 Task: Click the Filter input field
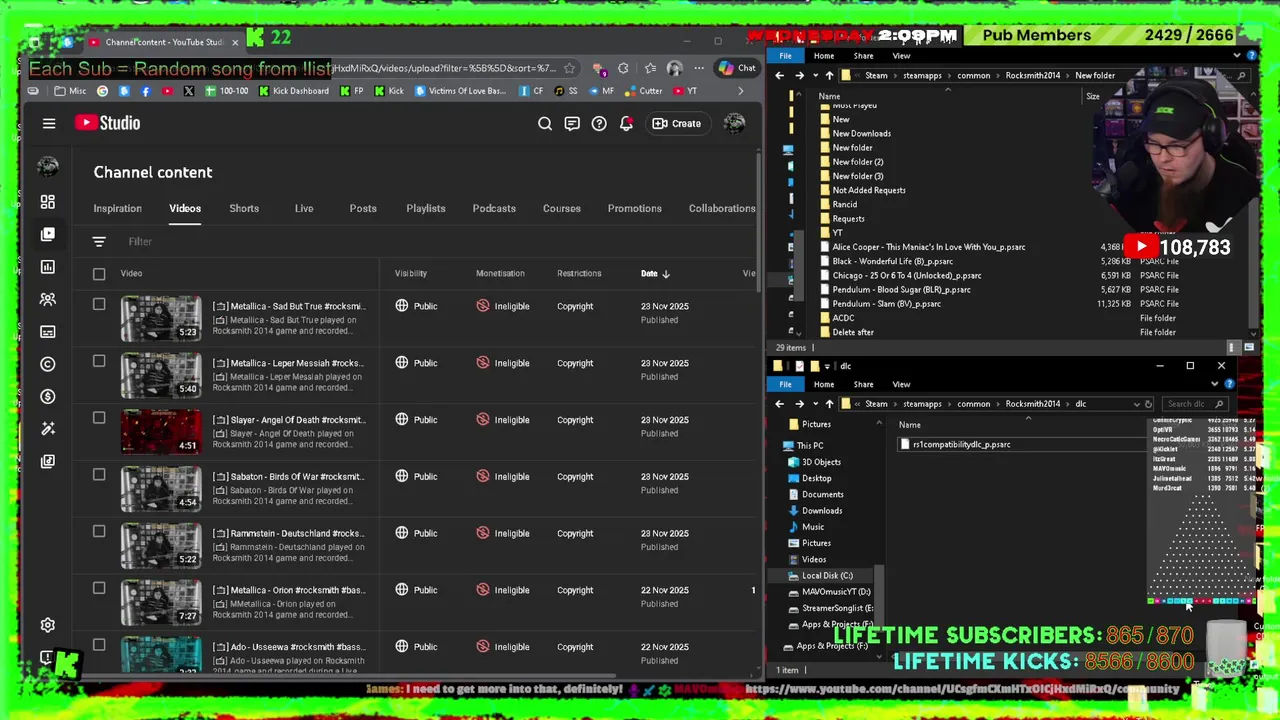(140, 241)
